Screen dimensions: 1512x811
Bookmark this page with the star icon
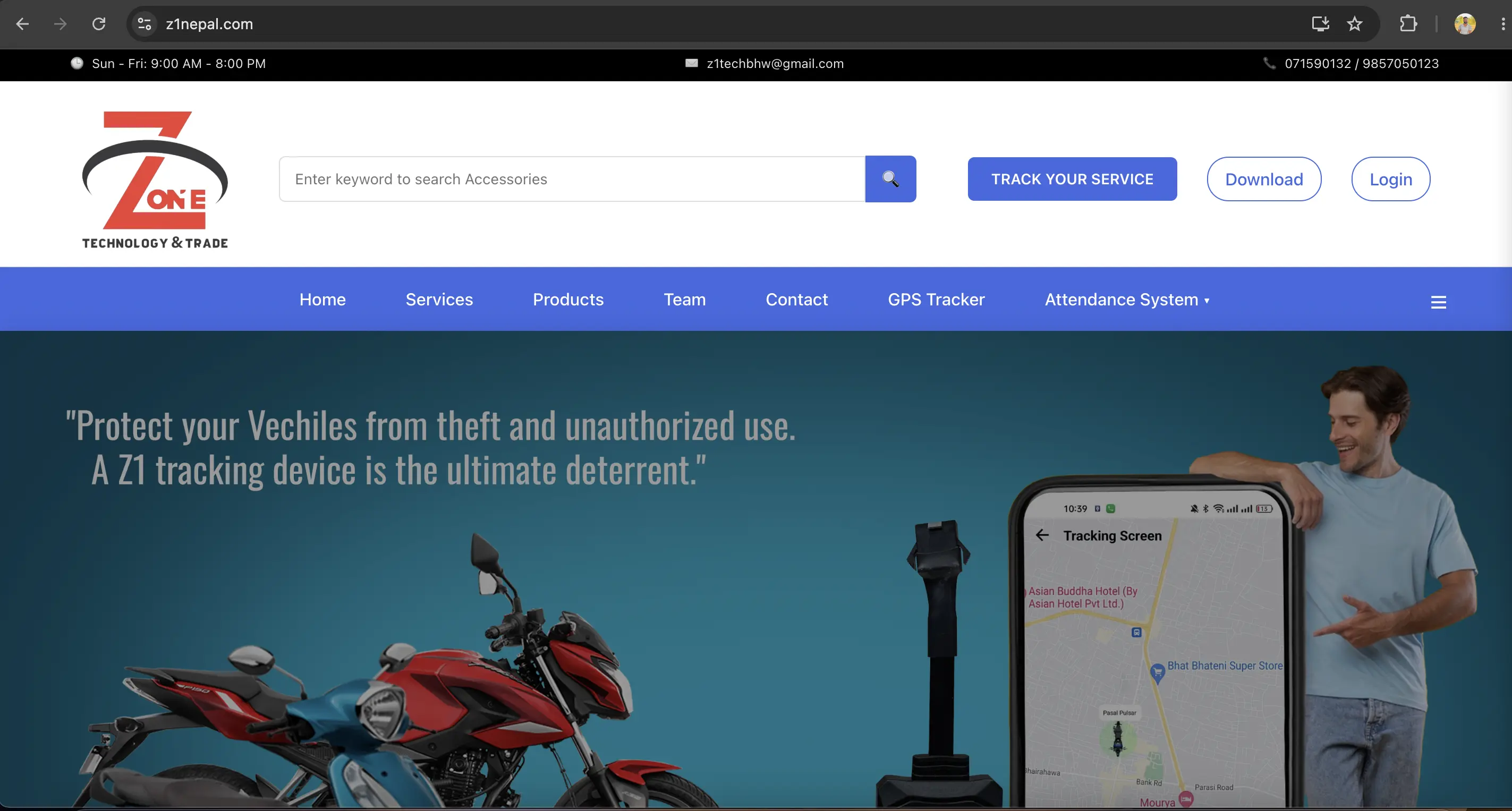click(1355, 24)
